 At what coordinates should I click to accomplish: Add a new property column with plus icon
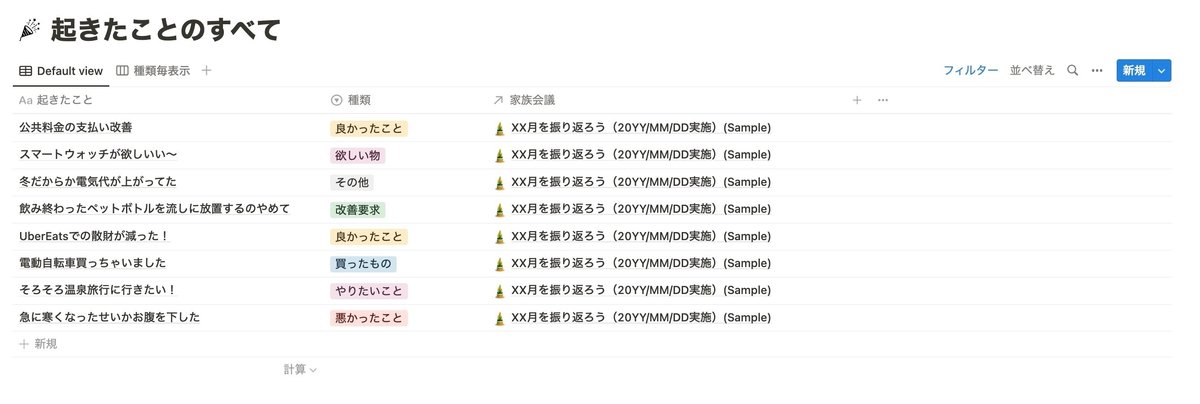tap(857, 100)
